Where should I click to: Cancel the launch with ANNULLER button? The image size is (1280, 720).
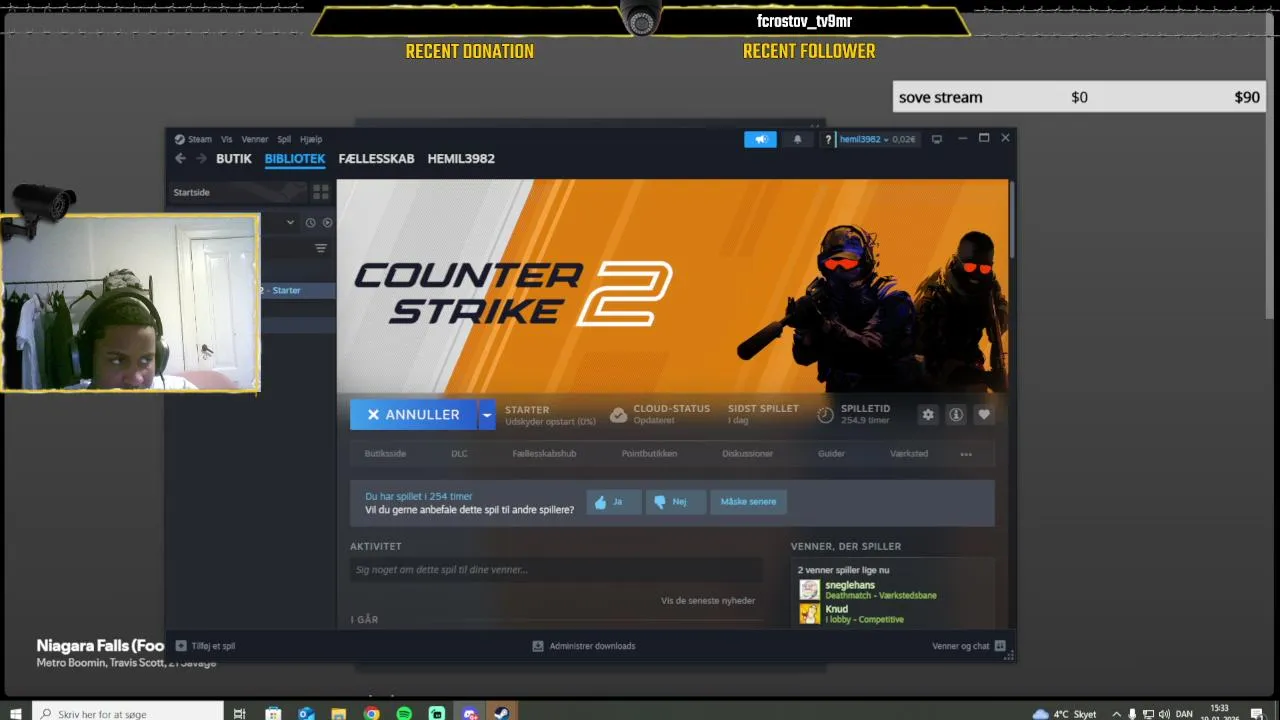(413, 414)
